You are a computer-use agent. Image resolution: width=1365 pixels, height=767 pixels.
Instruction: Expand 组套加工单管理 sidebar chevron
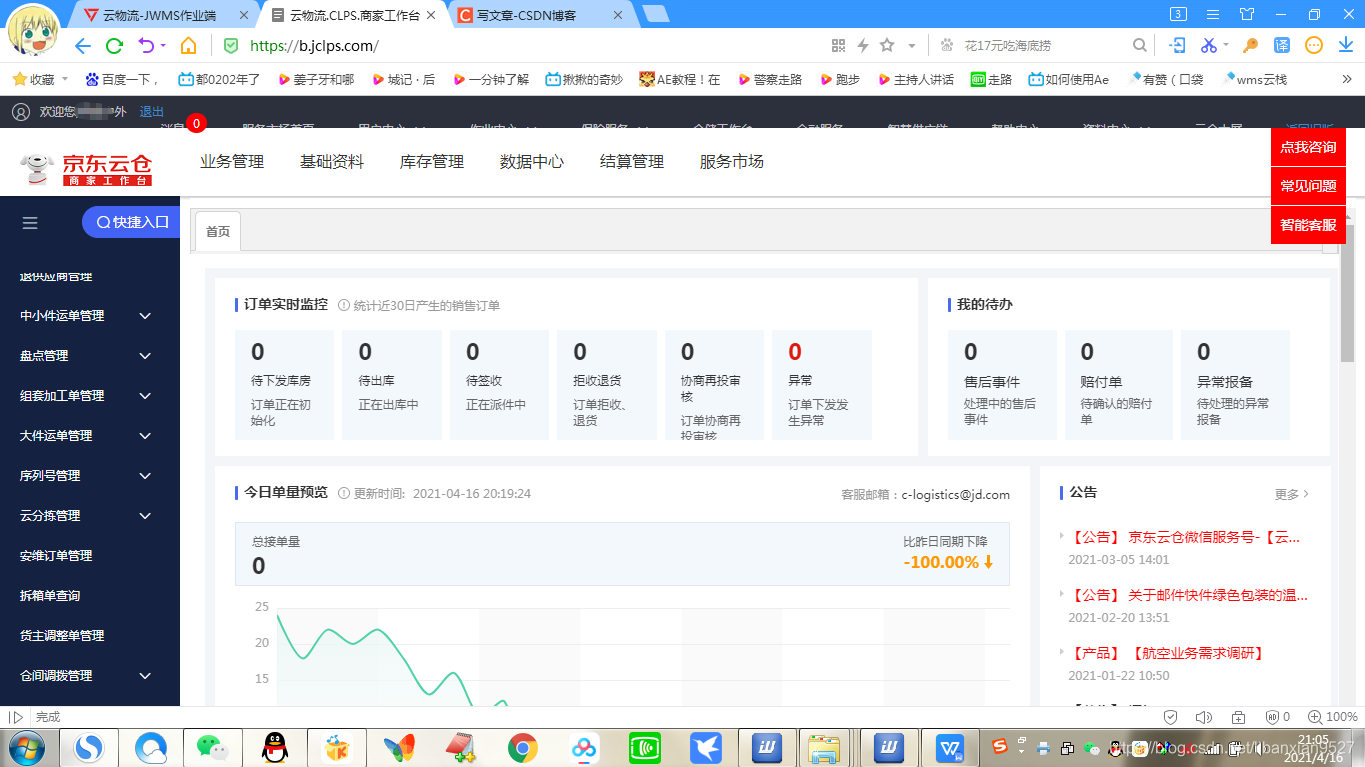(x=145, y=396)
